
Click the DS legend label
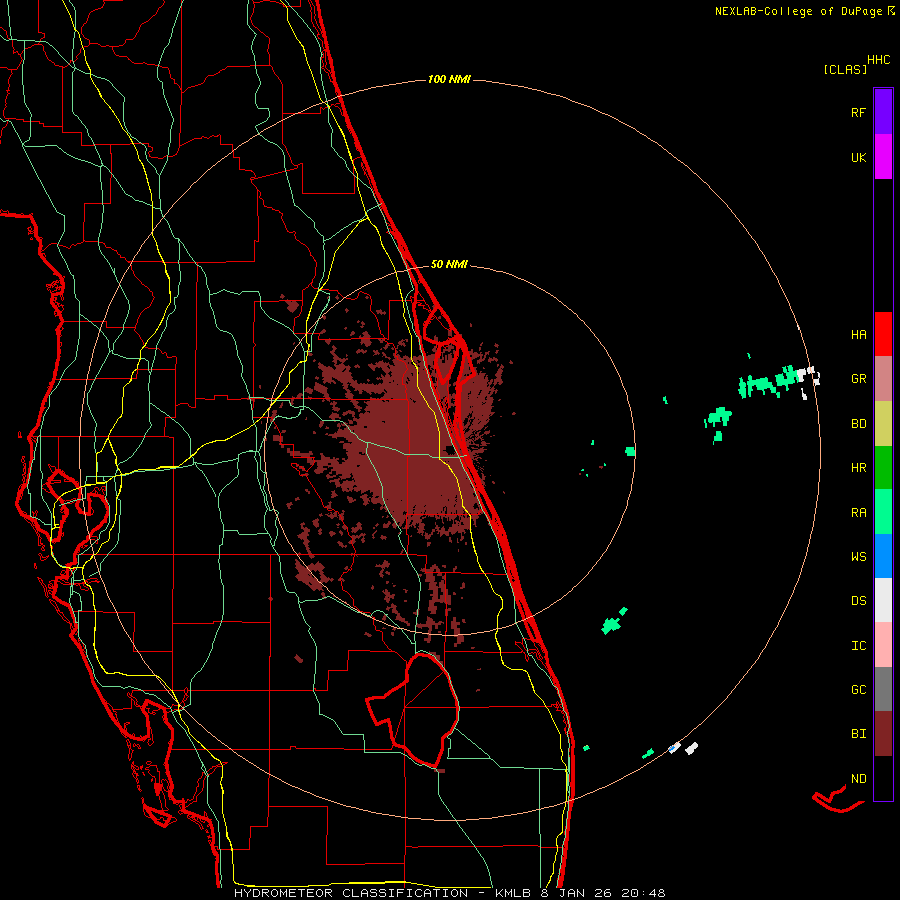[x=859, y=601]
